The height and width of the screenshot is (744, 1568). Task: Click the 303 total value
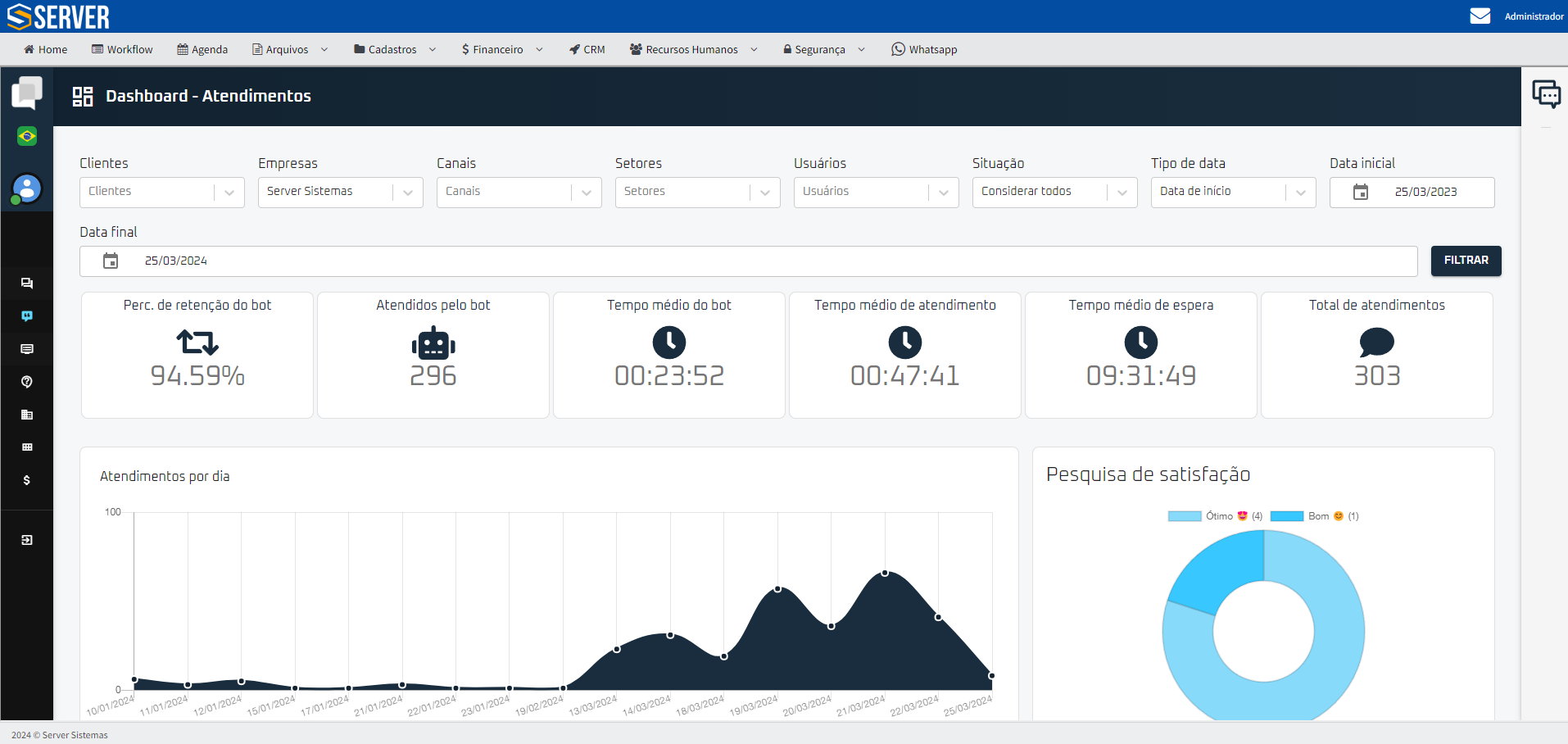tap(1377, 376)
